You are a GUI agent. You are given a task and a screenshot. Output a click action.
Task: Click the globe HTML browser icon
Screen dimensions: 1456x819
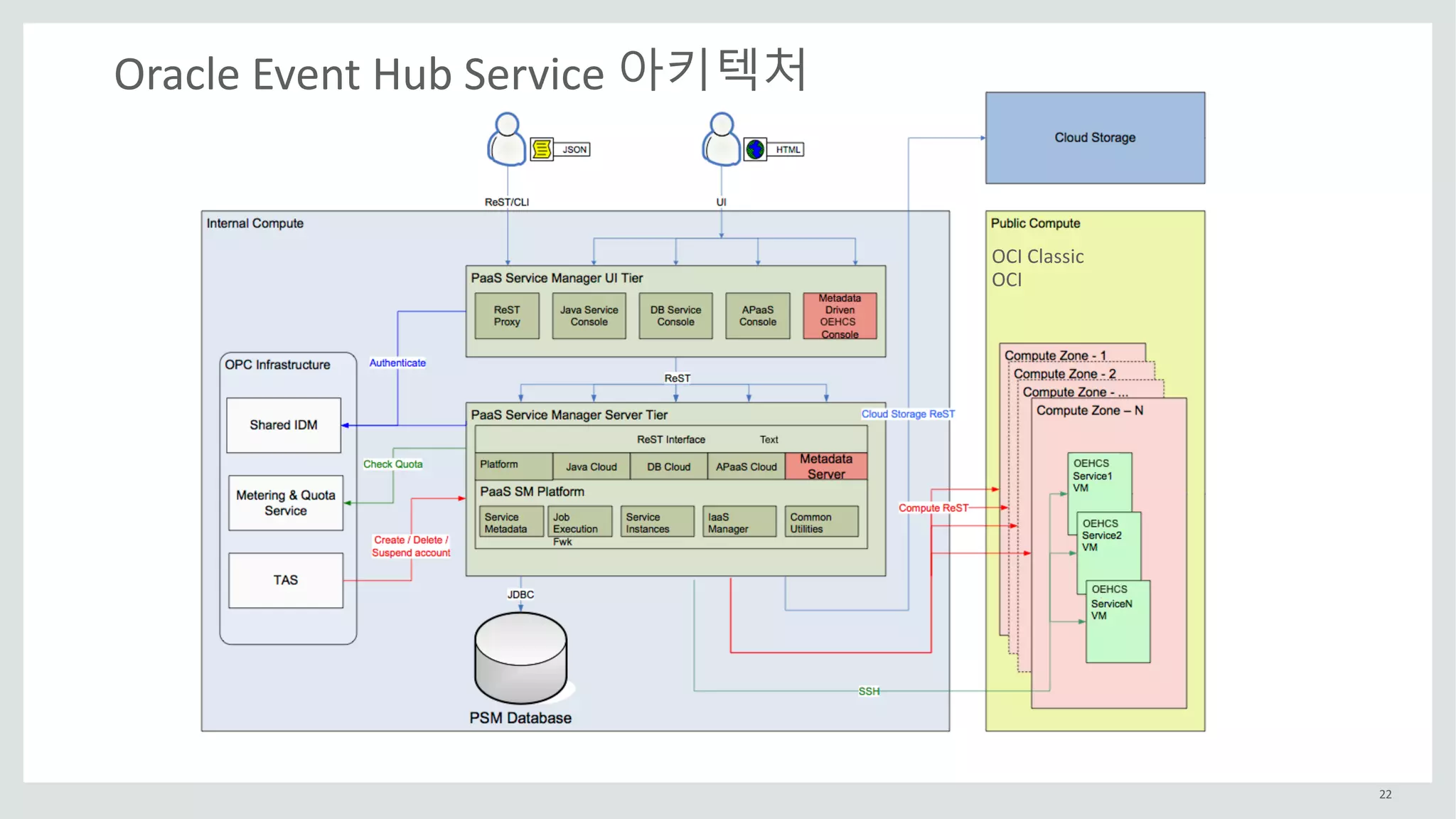pyautogui.click(x=755, y=149)
